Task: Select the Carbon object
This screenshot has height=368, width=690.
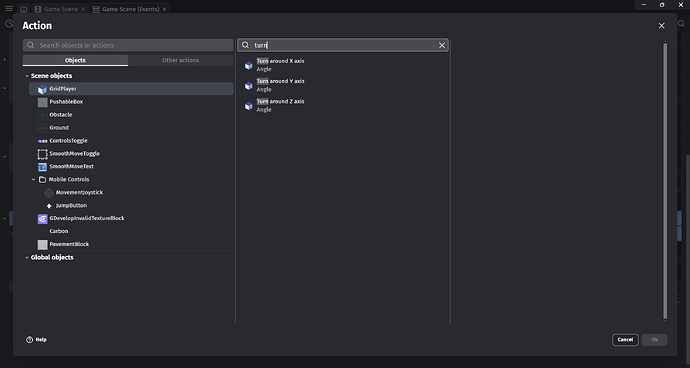Action: coord(131,232)
